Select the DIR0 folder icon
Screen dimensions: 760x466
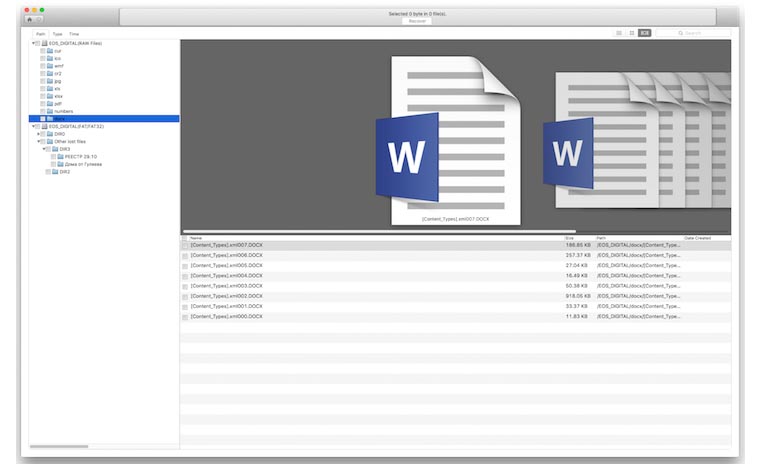pos(50,134)
